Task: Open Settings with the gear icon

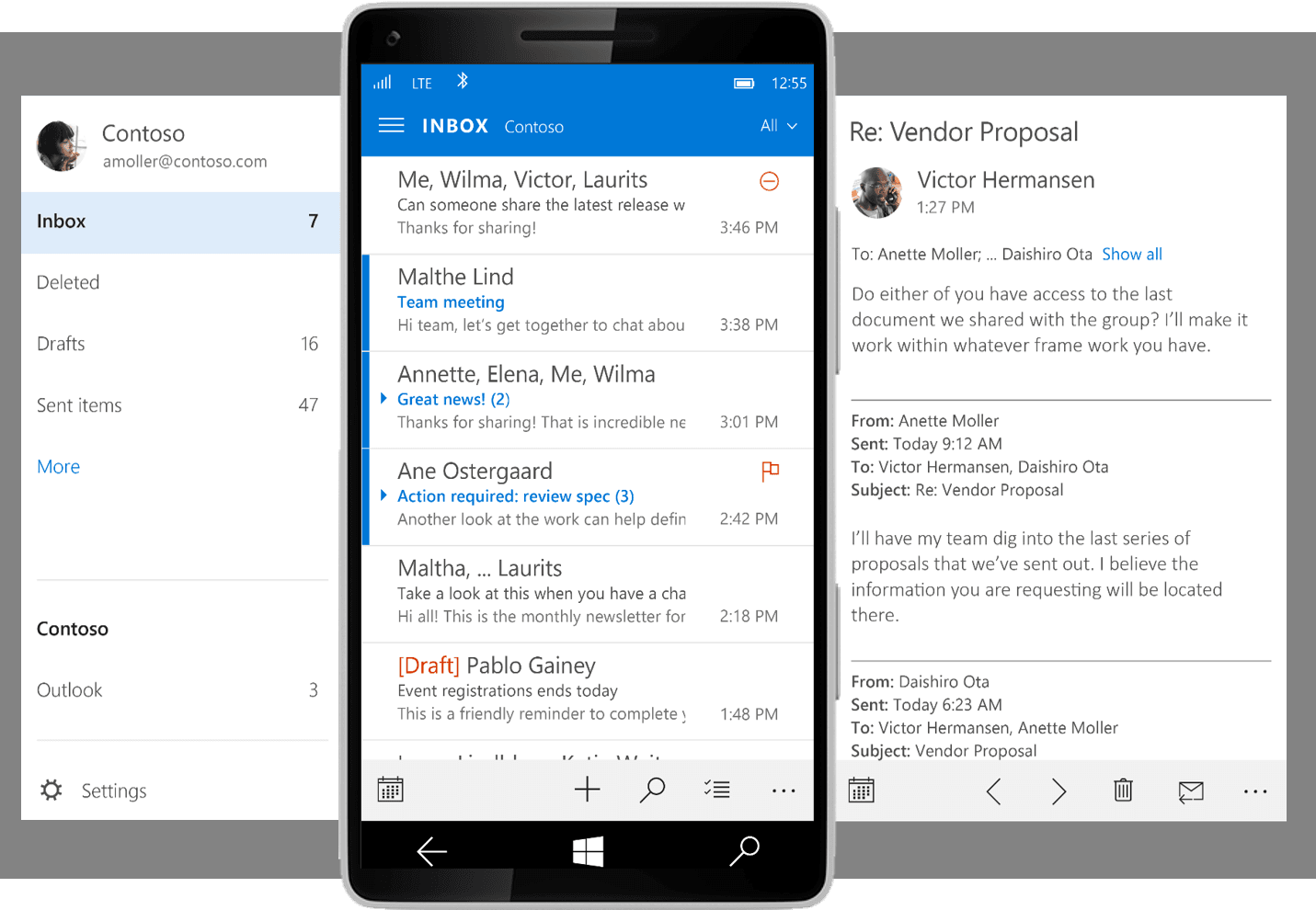Action: coord(51,790)
